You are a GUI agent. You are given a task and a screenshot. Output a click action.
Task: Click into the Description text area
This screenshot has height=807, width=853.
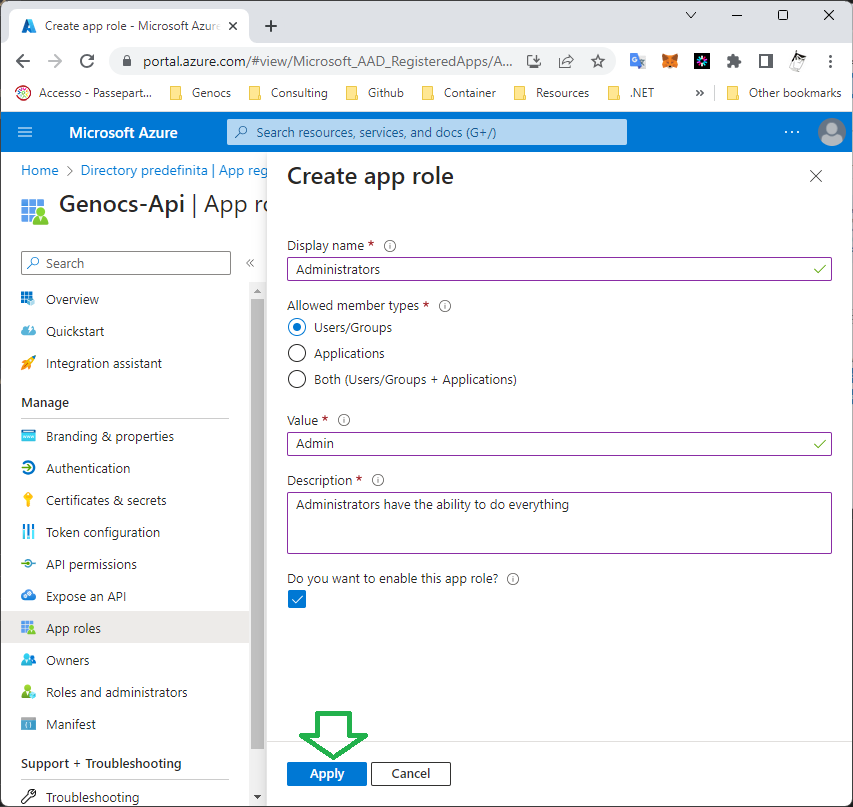[559, 523]
